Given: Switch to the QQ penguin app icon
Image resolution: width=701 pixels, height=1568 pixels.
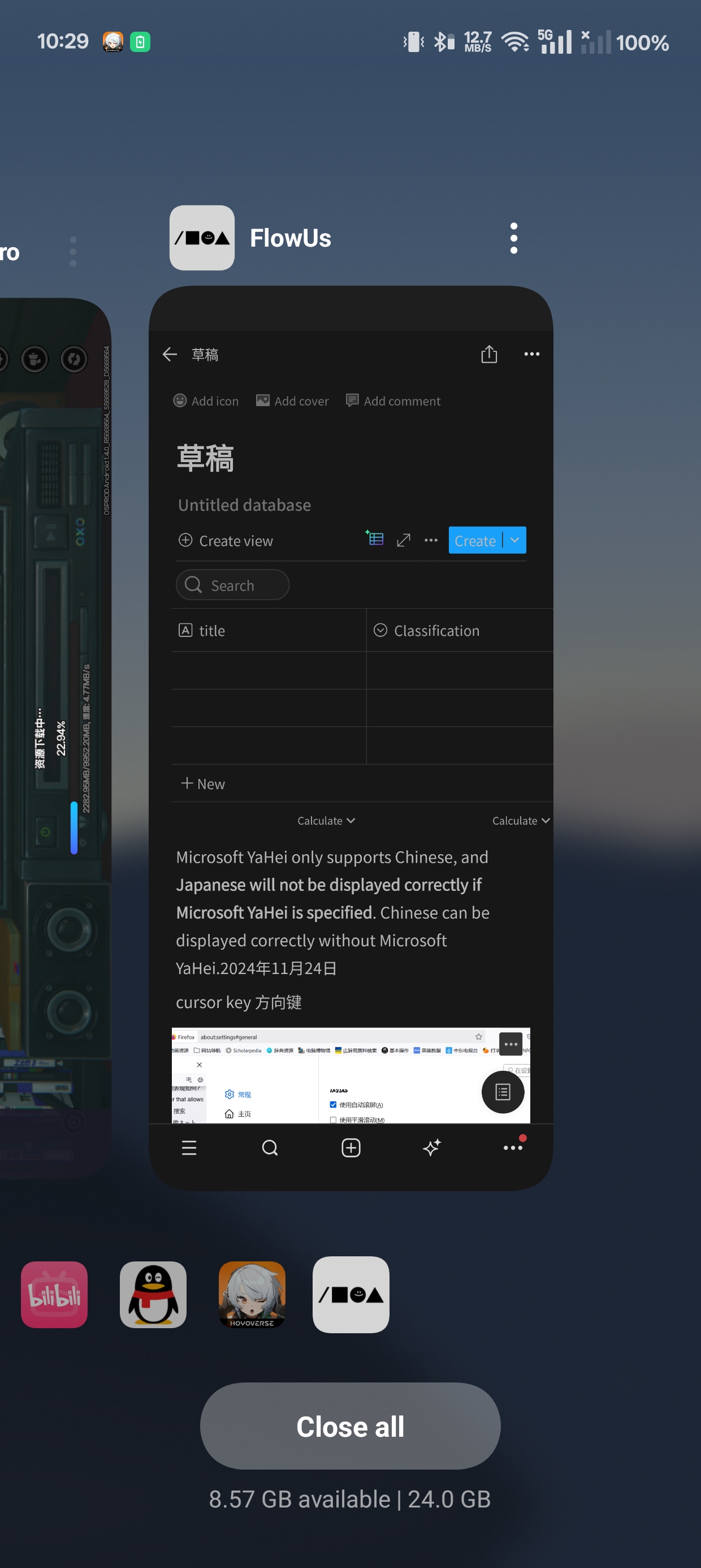Looking at the screenshot, I should point(153,1295).
